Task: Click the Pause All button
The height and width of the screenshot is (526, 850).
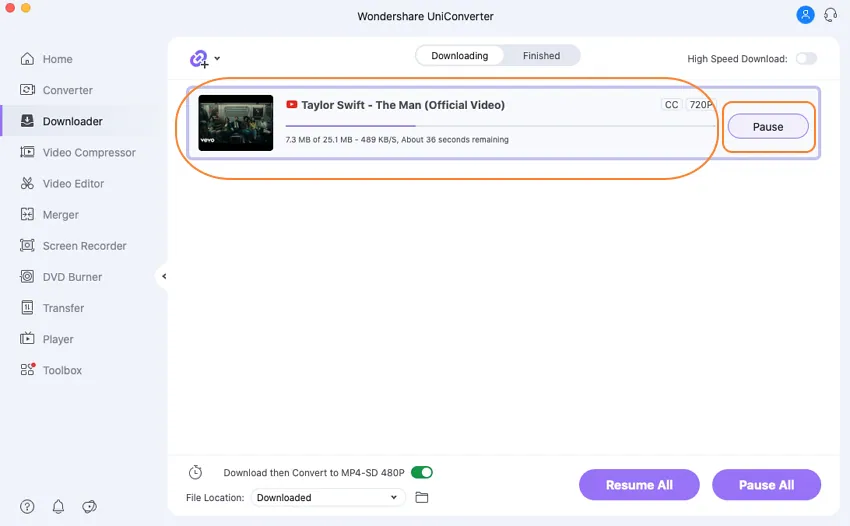Action: (766, 485)
